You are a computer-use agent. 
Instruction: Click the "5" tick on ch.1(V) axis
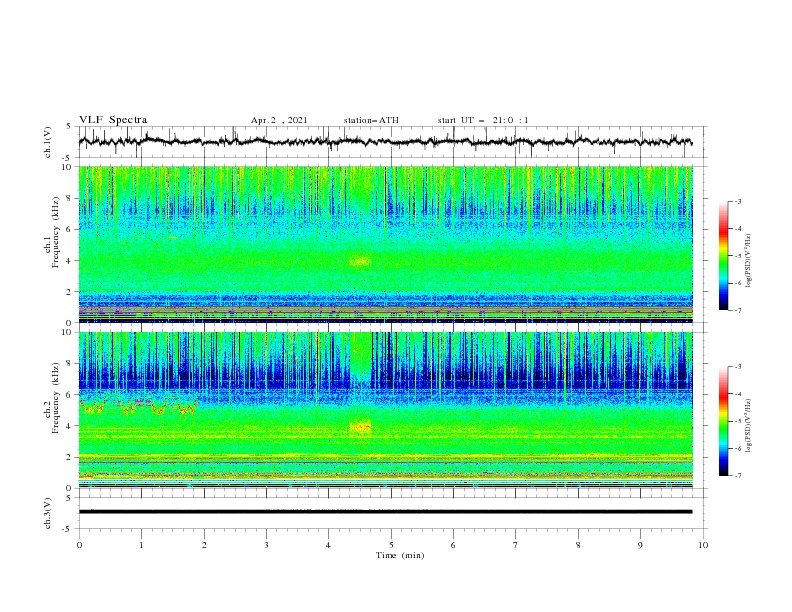70,127
